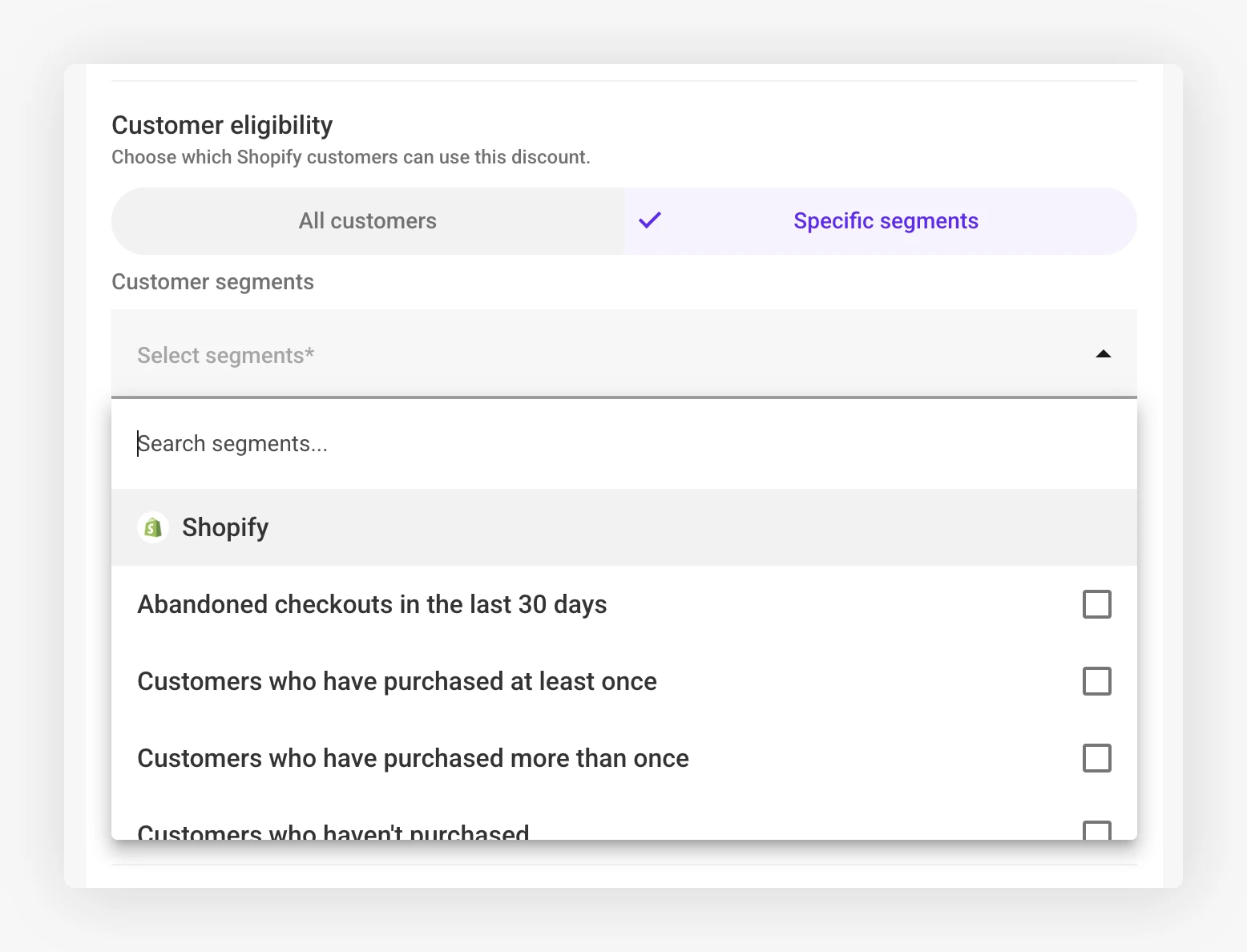1247x952 pixels.
Task: Check Abandoned checkouts in the last 30 days
Action: pyautogui.click(x=1097, y=604)
